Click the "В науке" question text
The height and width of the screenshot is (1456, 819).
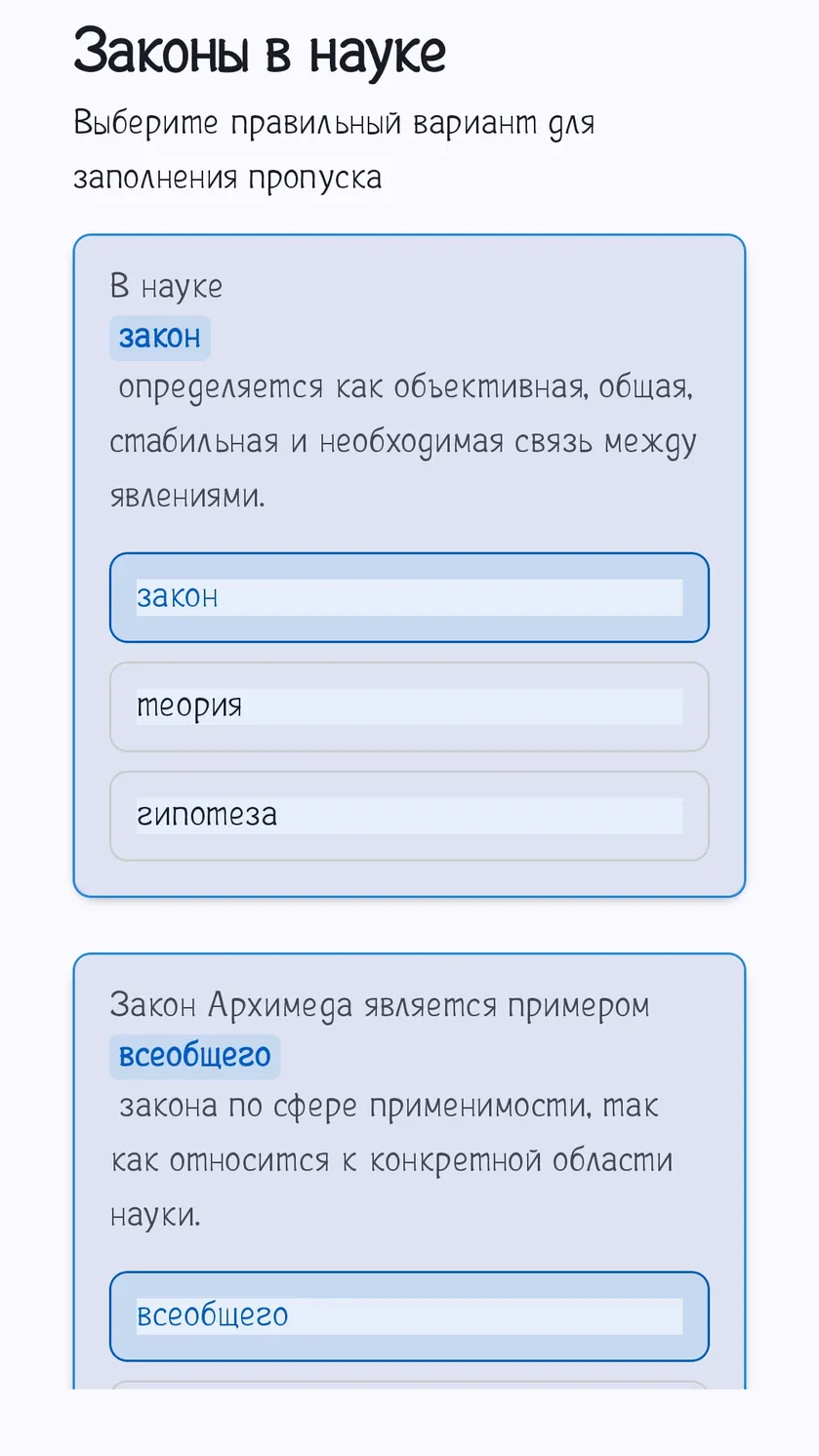[x=167, y=286]
